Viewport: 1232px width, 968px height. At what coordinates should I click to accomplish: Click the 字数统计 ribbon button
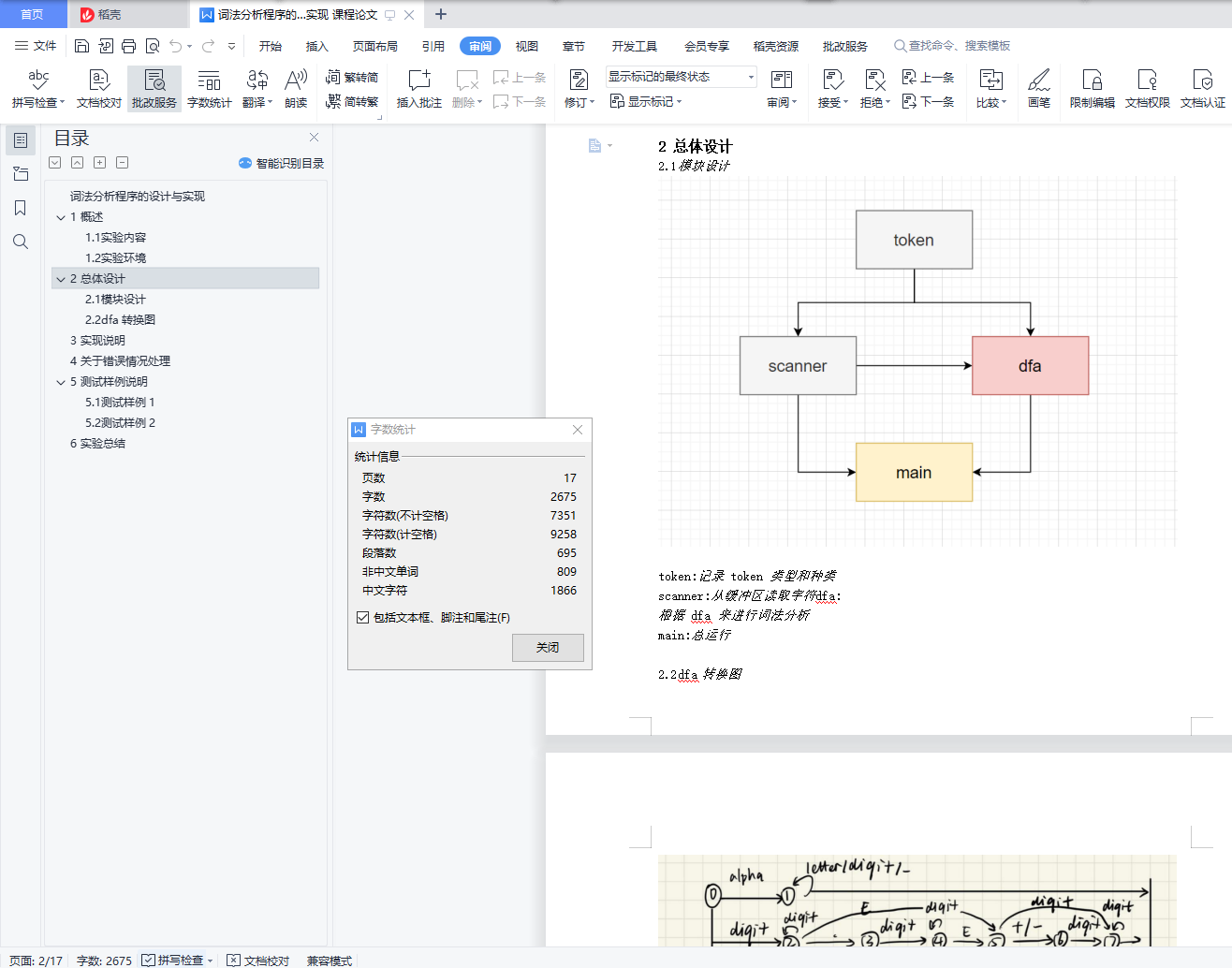click(x=210, y=89)
